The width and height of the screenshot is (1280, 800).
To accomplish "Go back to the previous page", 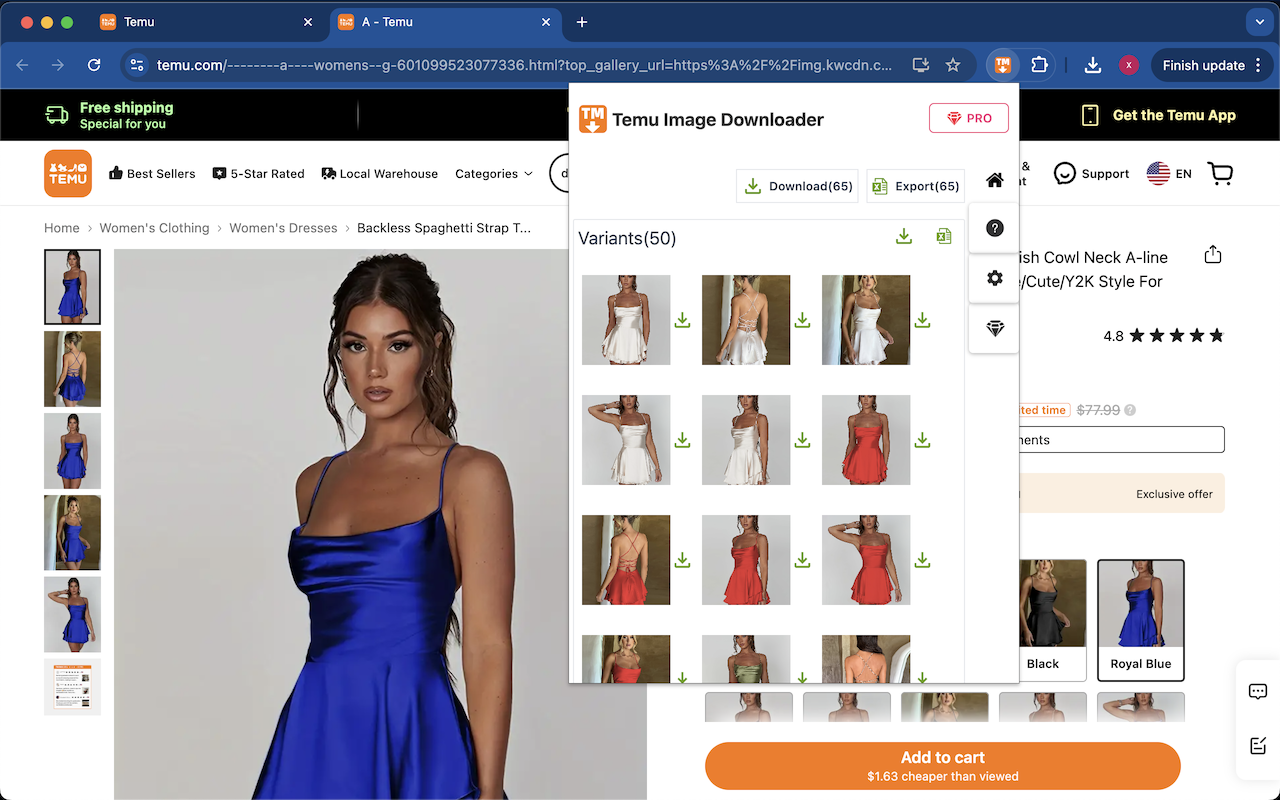I will [22, 65].
